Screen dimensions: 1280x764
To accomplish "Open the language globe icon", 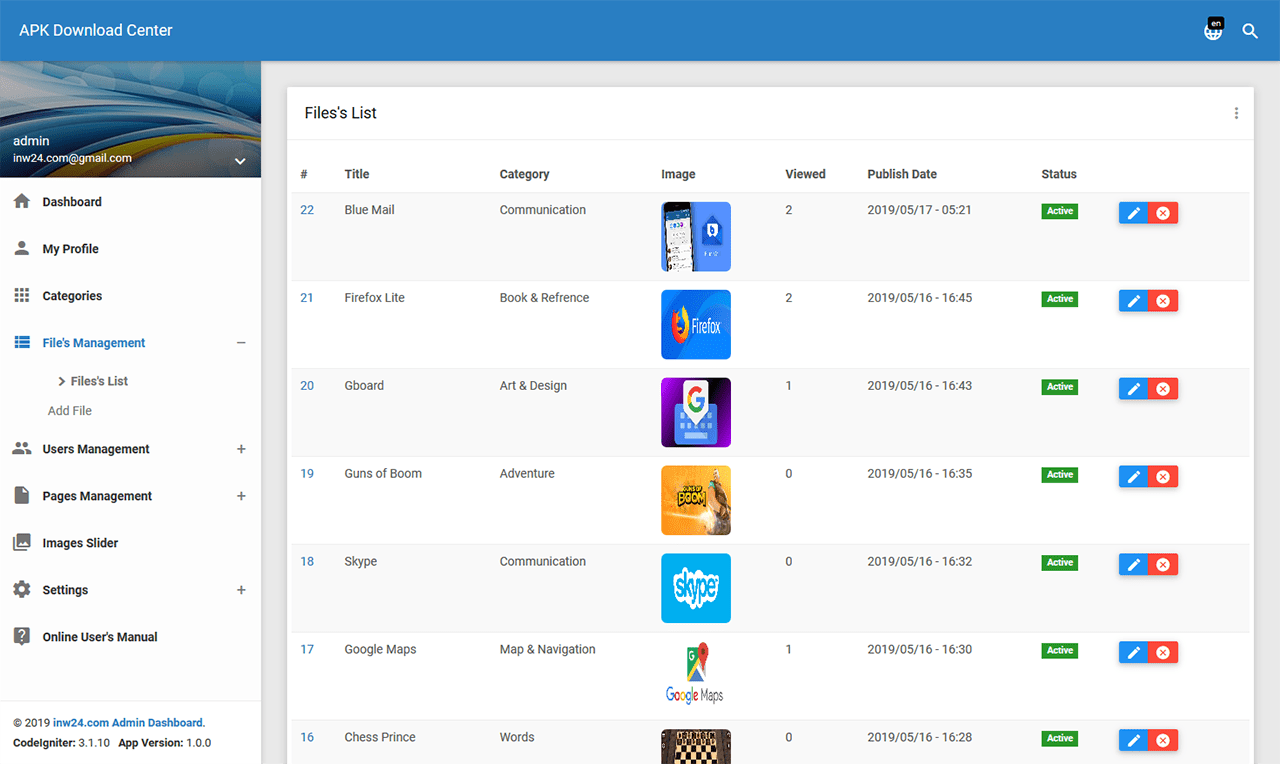I will click(1213, 31).
